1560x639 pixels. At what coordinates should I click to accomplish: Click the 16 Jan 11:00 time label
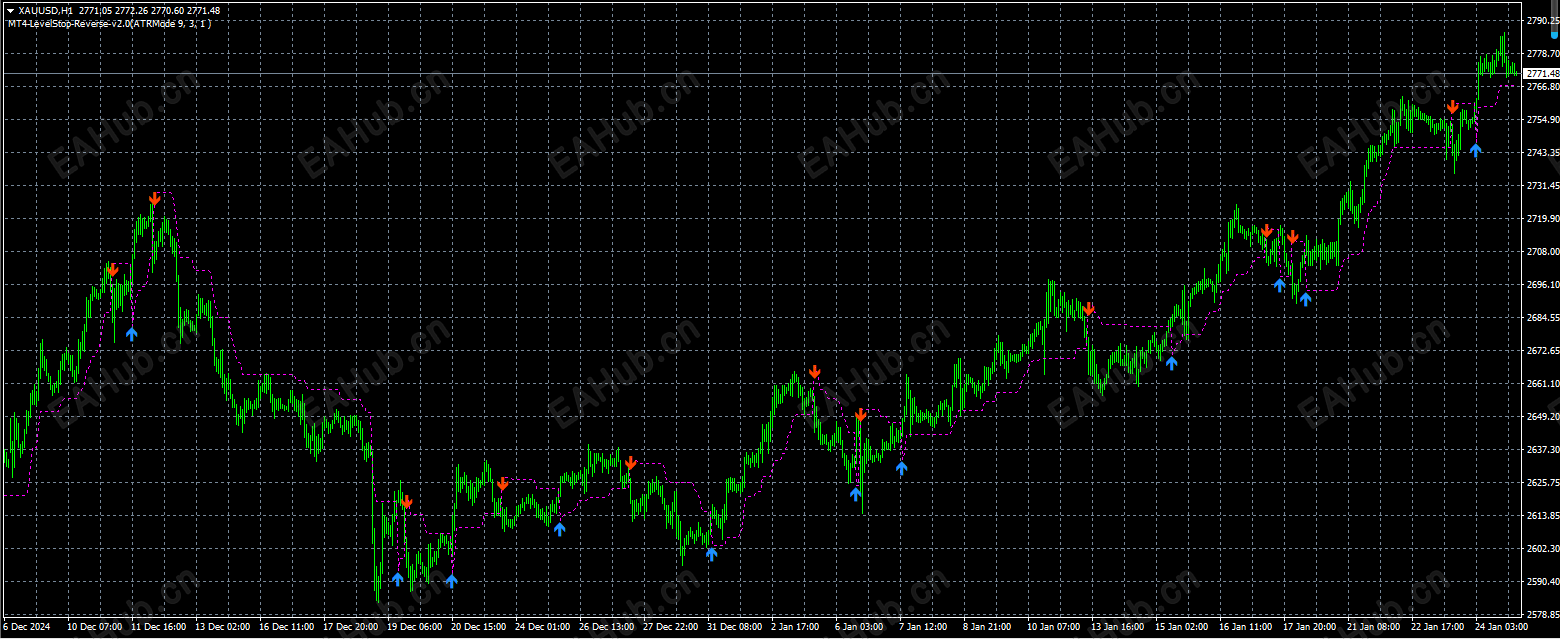pyautogui.click(x=1246, y=627)
